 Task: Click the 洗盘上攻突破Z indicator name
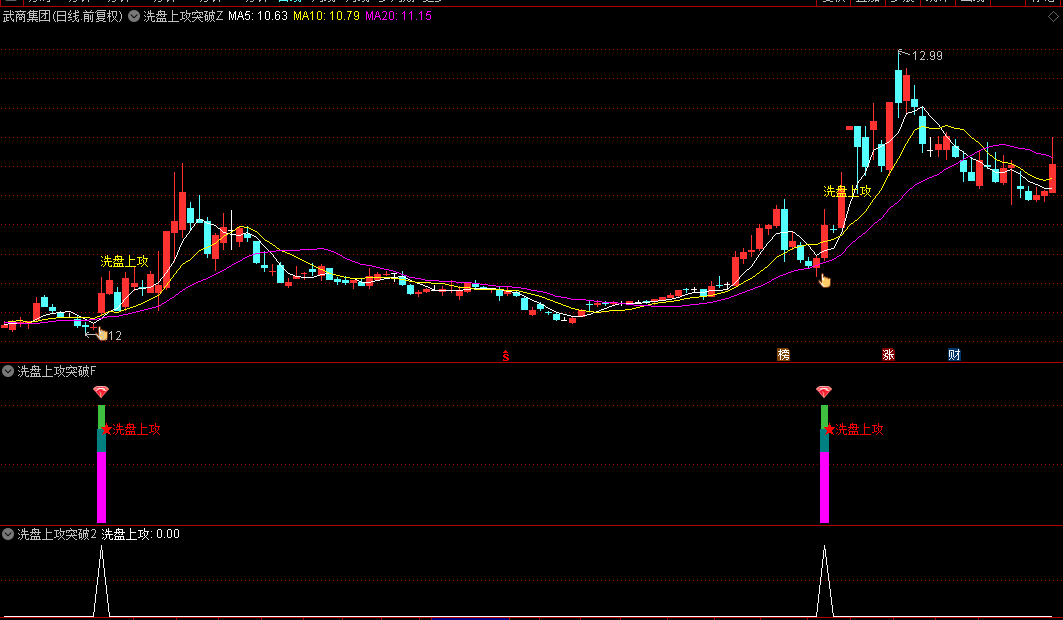pos(183,16)
